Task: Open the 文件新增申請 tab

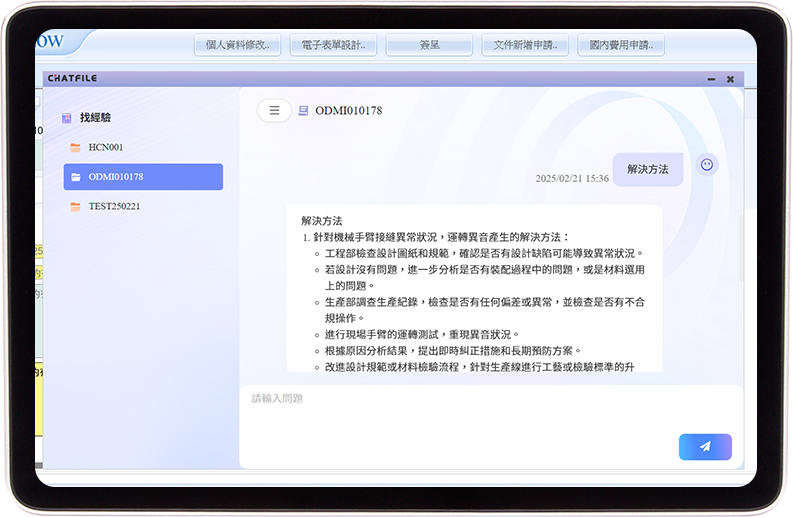Action: pyautogui.click(x=525, y=45)
